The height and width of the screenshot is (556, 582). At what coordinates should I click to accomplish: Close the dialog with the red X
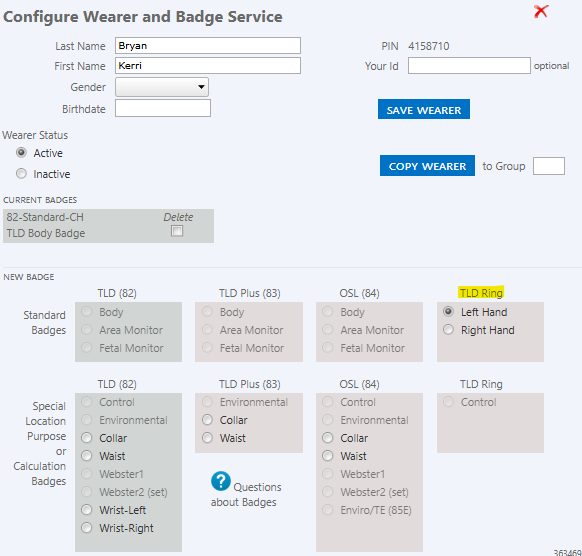coord(541,12)
